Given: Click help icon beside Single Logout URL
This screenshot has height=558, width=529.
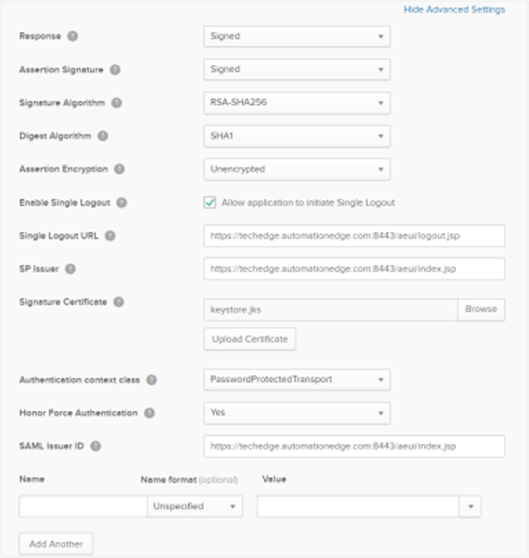Looking at the screenshot, I should pos(110,236).
